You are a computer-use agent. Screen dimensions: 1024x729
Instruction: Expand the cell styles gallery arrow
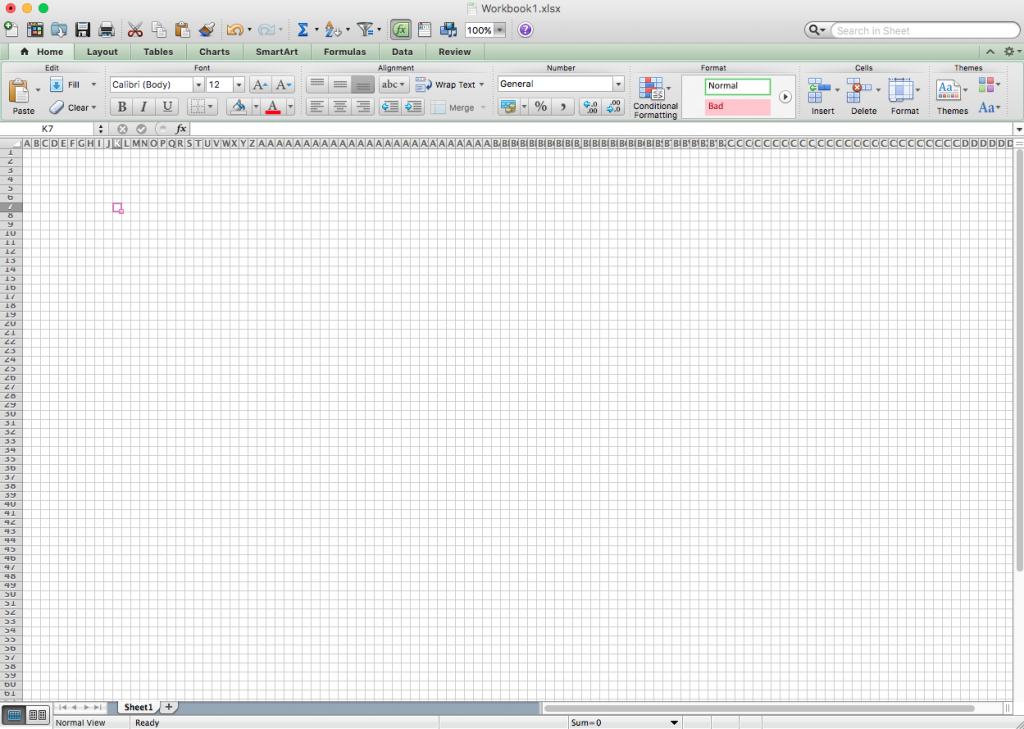pyautogui.click(x=785, y=97)
